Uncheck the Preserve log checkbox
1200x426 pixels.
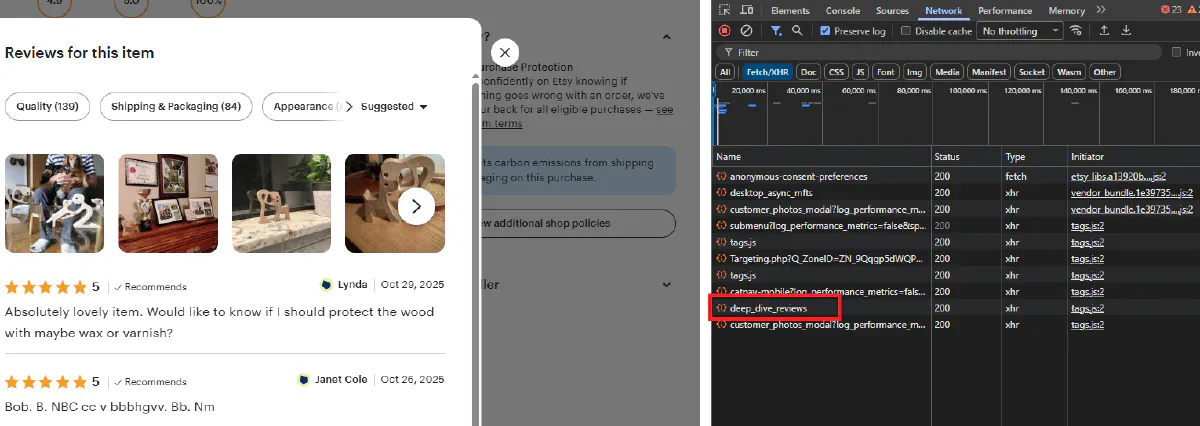pos(825,31)
